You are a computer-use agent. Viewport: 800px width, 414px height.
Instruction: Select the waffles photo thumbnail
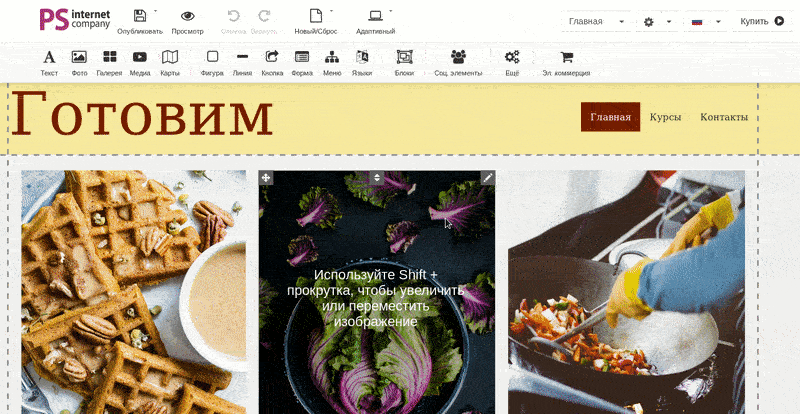tap(133, 290)
